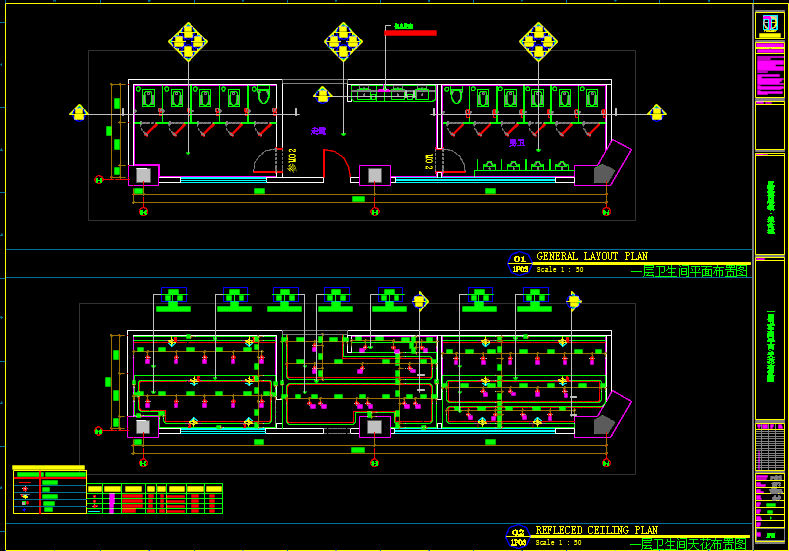Click the bottom-center red grid bubble under ceiling plan
Image resolution: width=789 pixels, height=551 pixels.
tap(374, 463)
